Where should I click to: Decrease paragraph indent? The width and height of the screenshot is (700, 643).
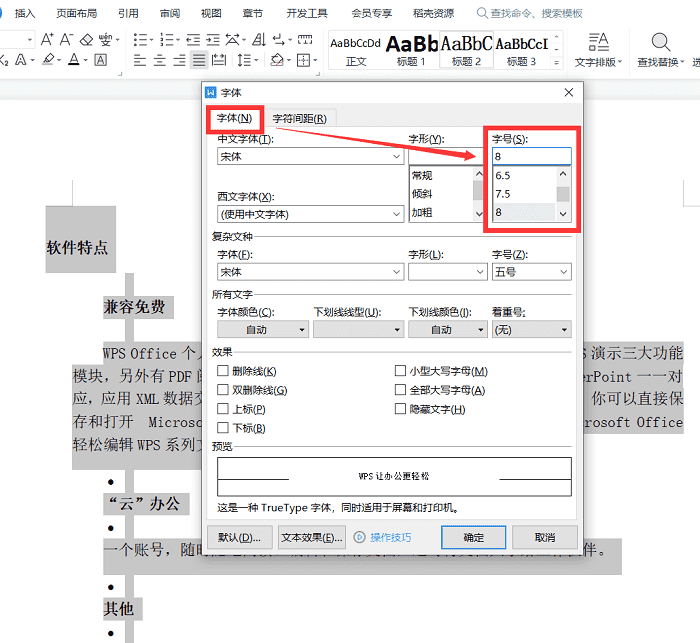(193, 40)
